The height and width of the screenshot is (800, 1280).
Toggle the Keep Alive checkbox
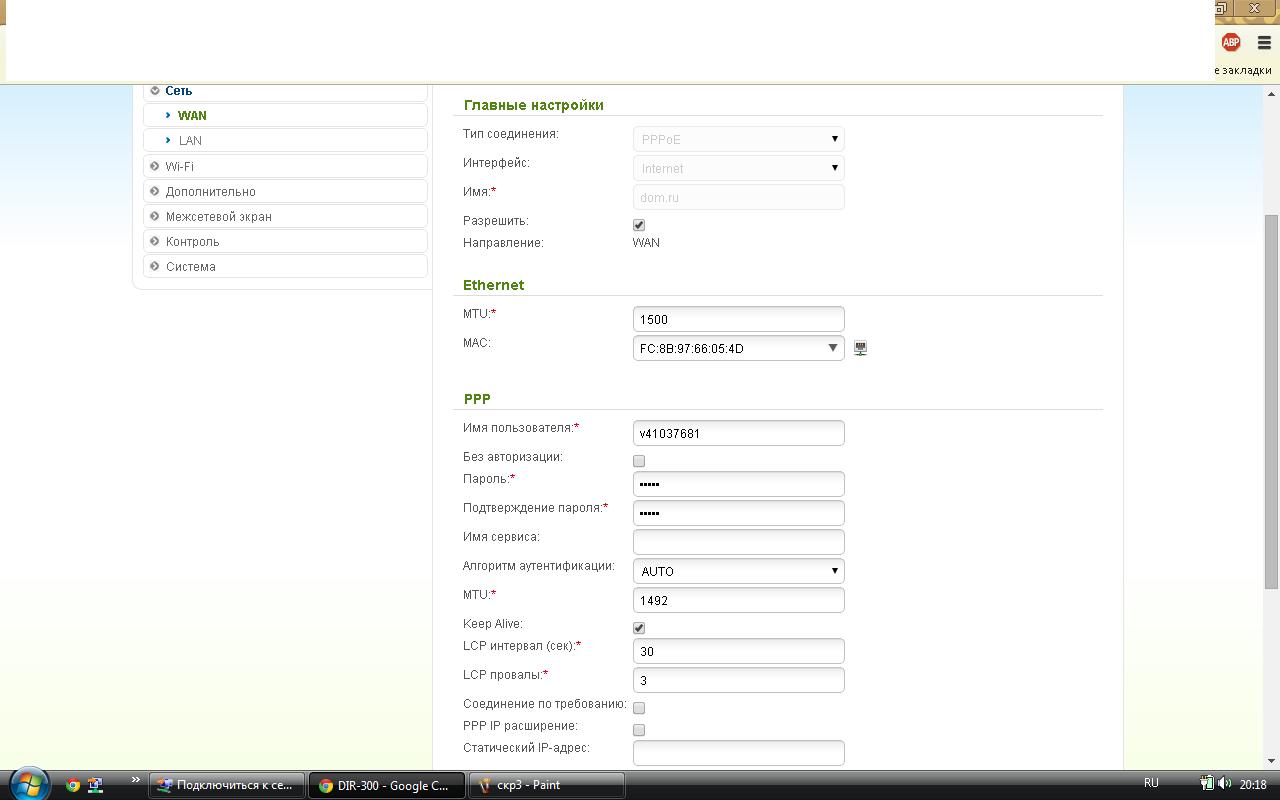(x=639, y=628)
